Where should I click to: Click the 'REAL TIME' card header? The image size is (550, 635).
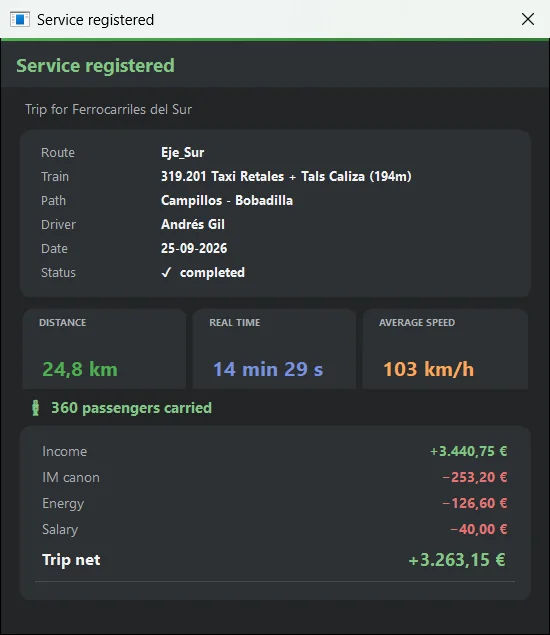click(x=235, y=322)
